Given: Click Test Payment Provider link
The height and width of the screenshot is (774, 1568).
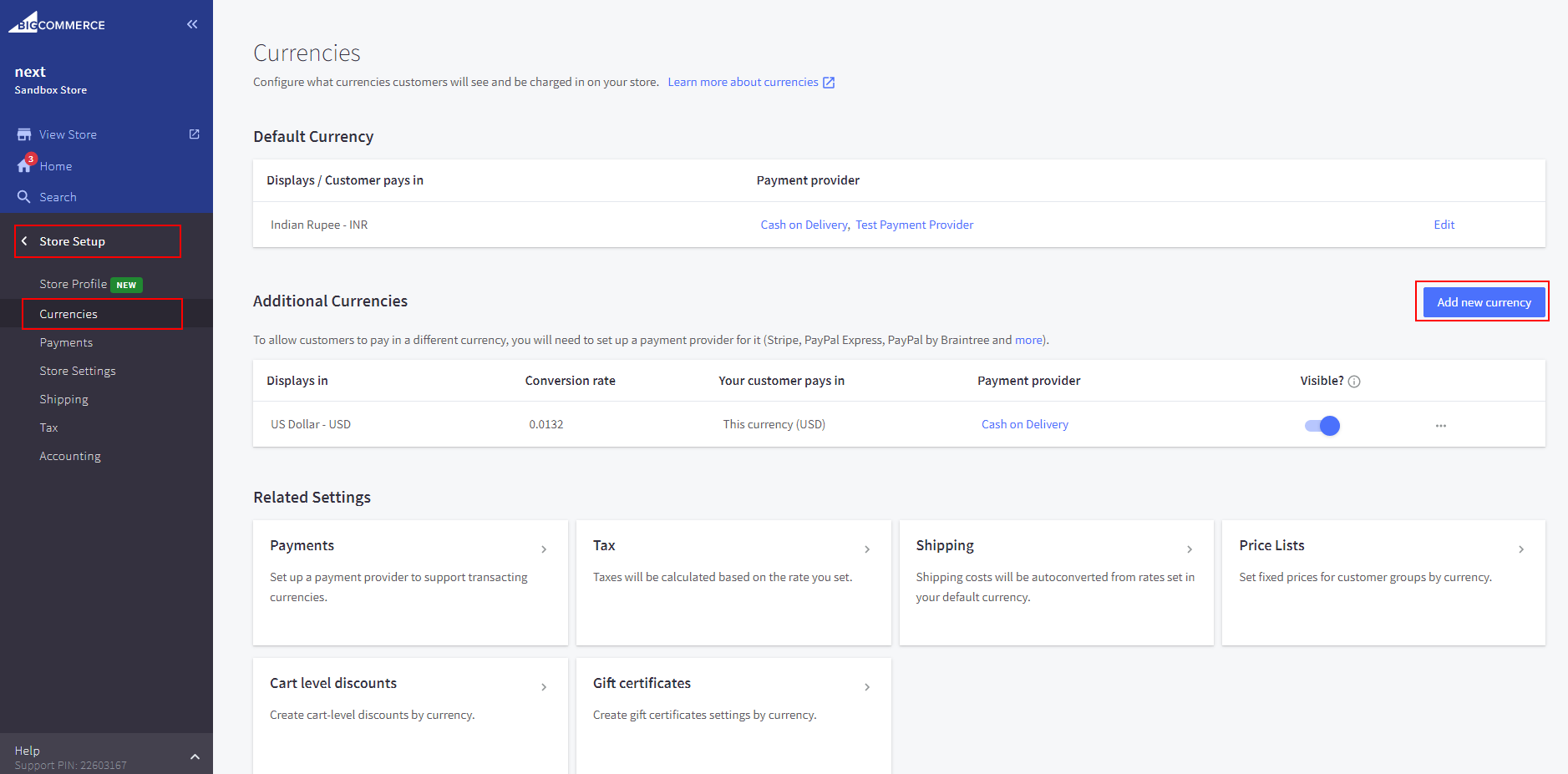Looking at the screenshot, I should [914, 225].
